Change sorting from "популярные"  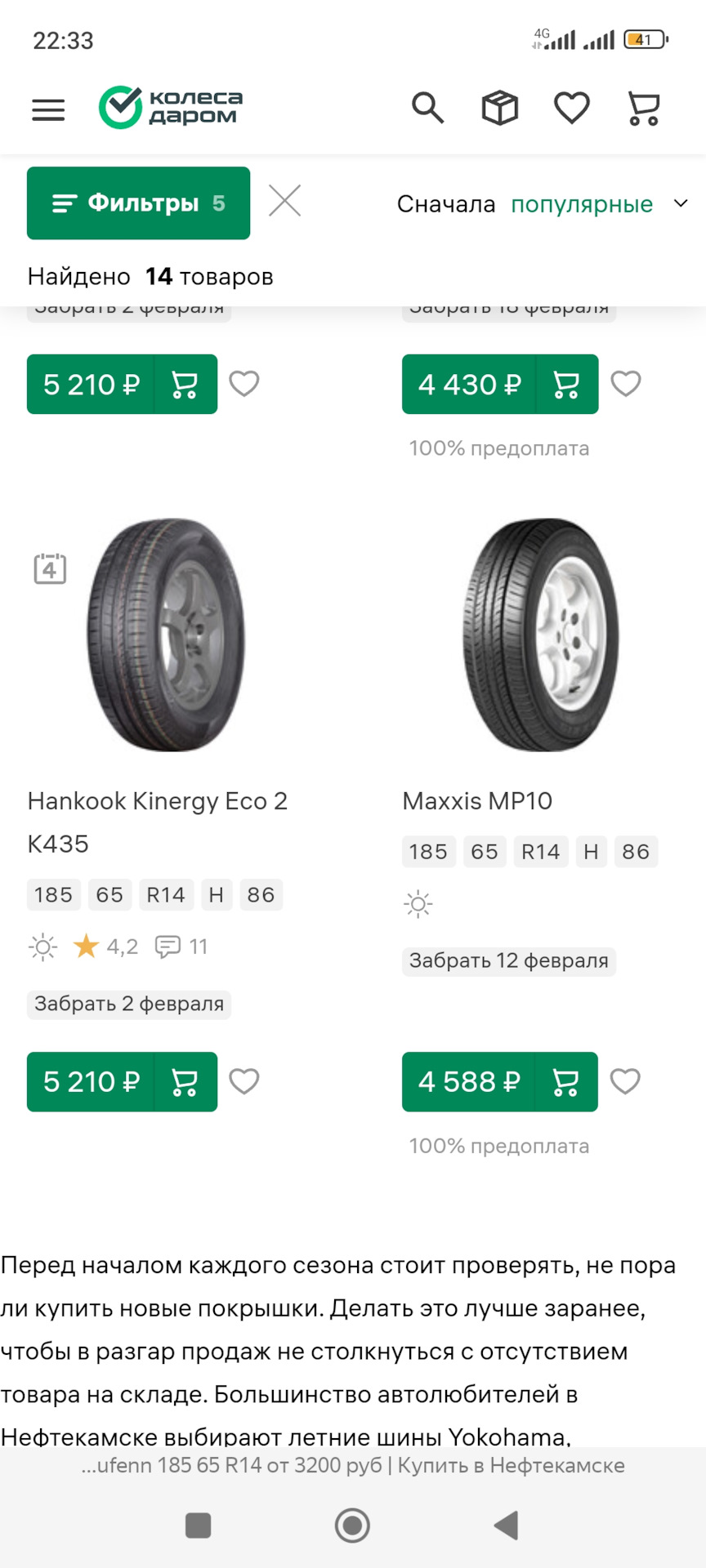pyautogui.click(x=581, y=204)
